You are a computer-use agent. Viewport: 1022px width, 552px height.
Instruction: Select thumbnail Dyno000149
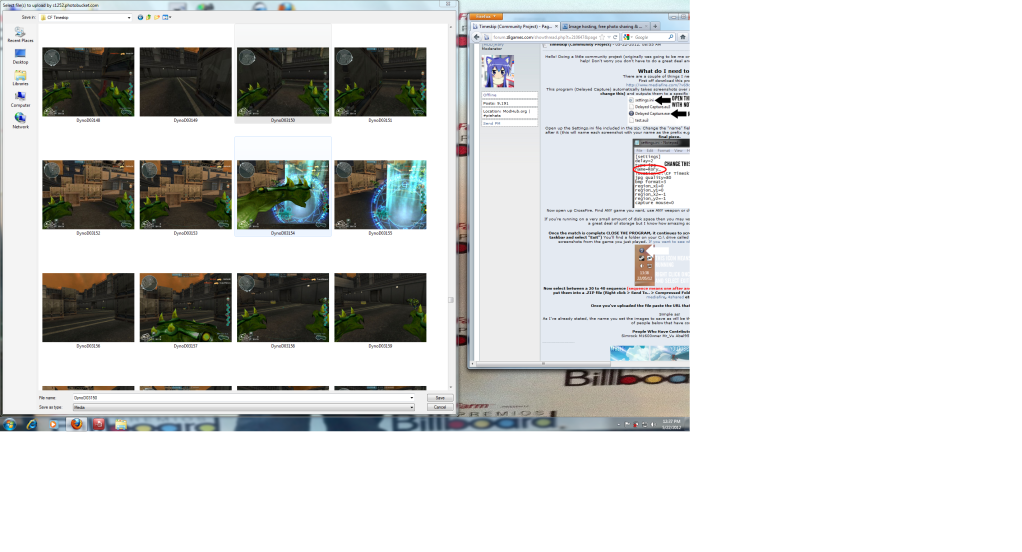click(x=186, y=82)
